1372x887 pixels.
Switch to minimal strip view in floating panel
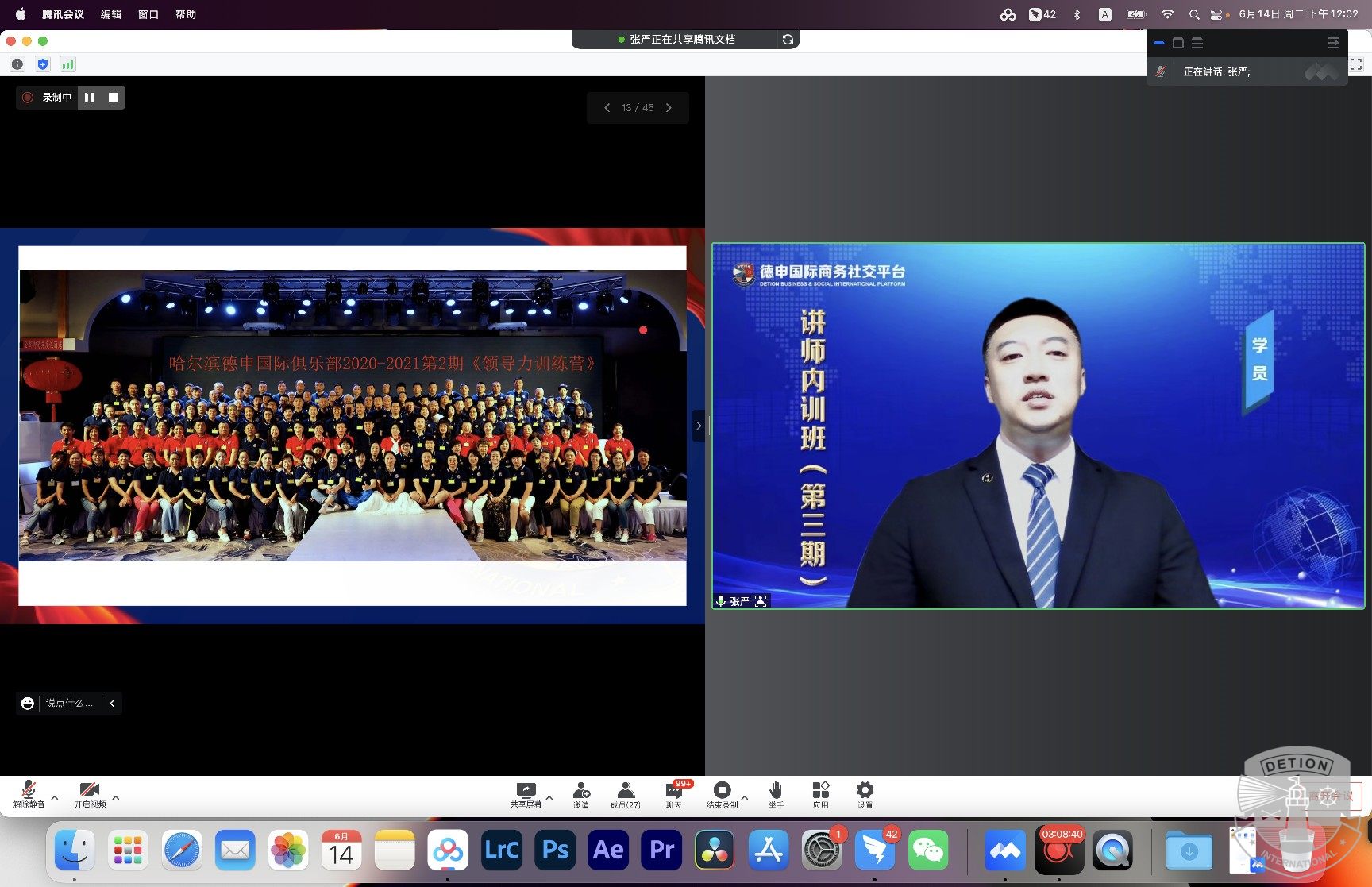(x=1159, y=43)
